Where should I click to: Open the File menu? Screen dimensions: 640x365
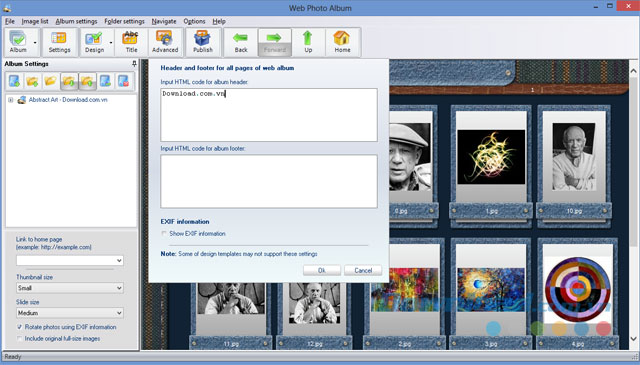tap(9, 21)
